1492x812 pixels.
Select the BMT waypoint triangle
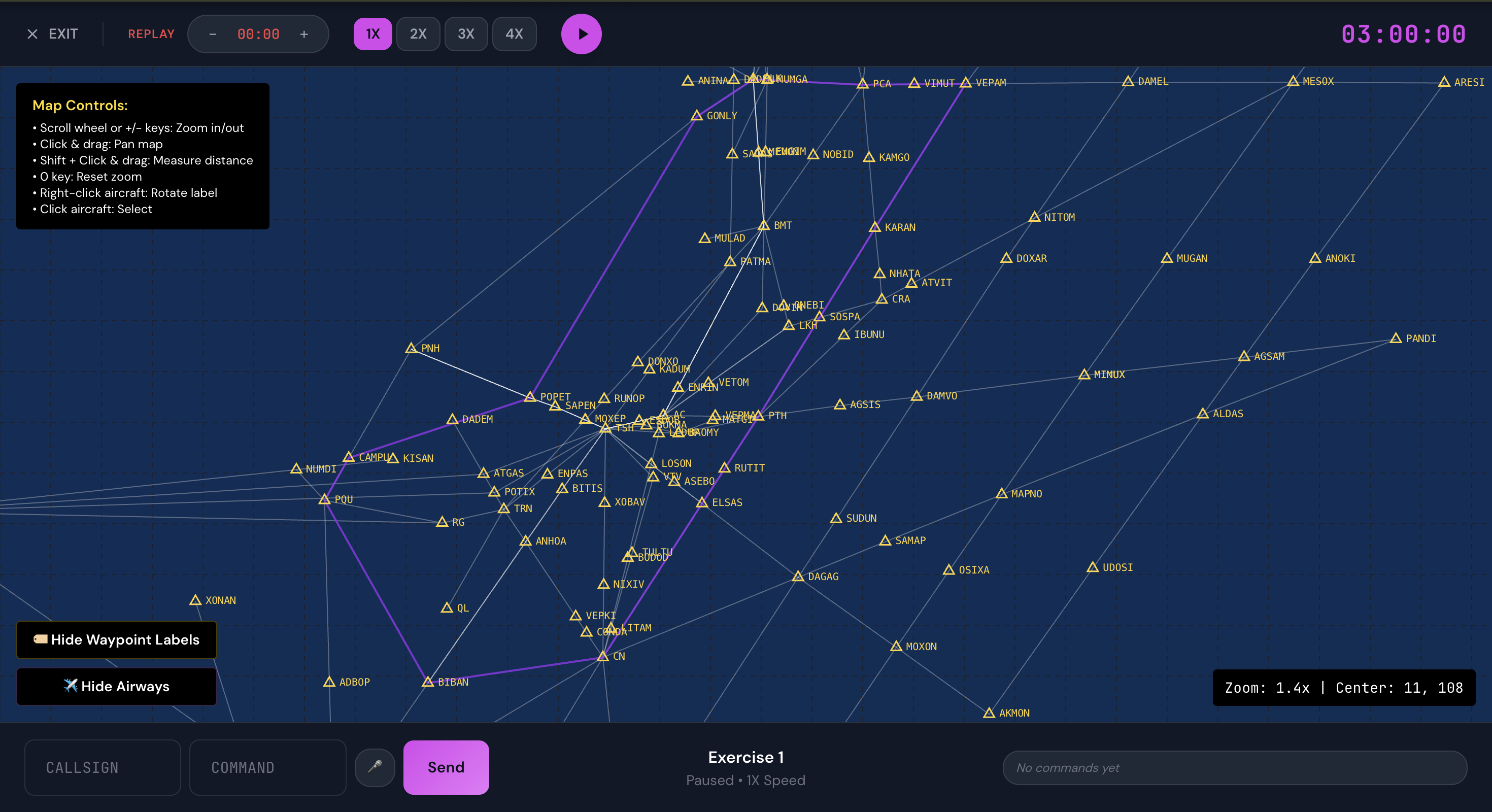pos(764,225)
